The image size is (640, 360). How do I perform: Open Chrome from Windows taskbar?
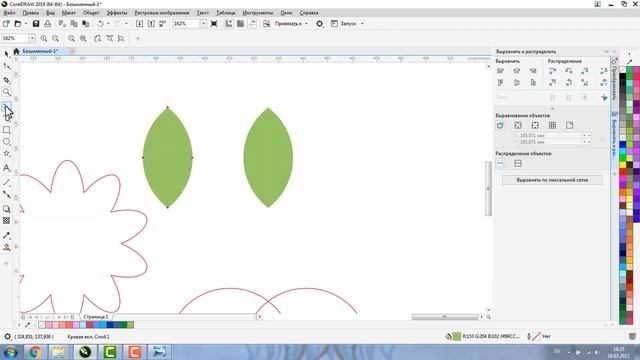35,352
